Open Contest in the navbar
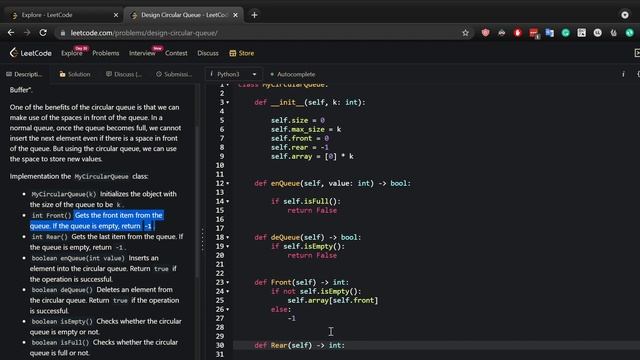The image size is (640, 360). pos(176,53)
